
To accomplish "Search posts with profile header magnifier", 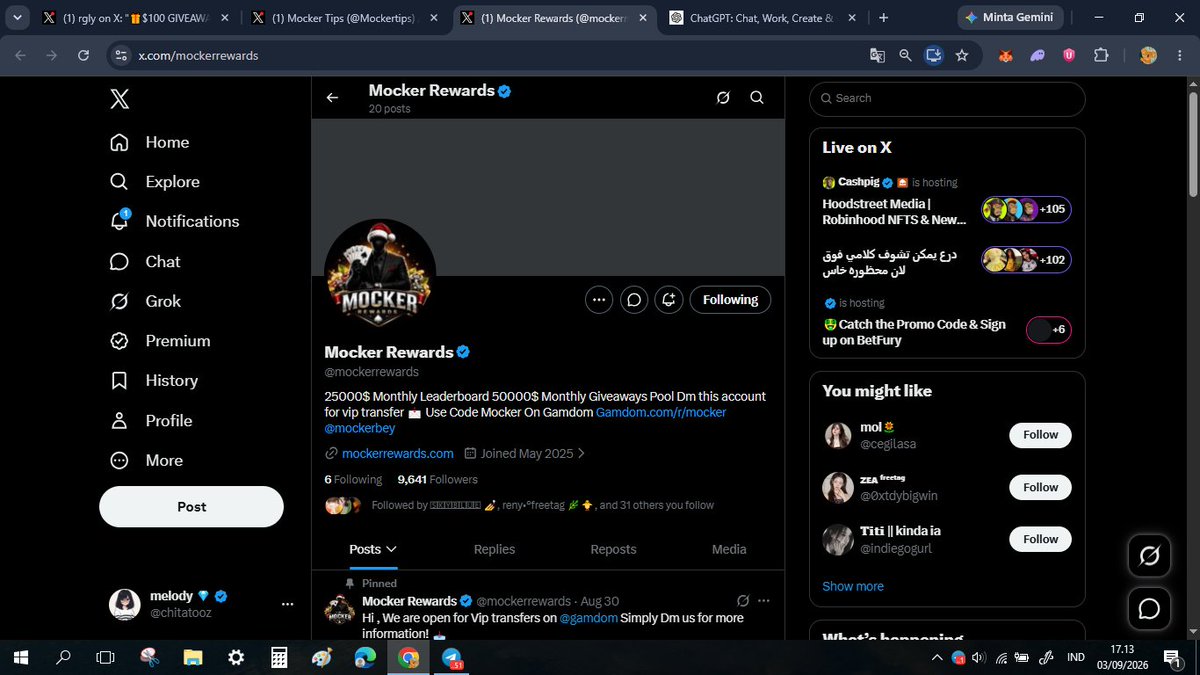I will (x=757, y=98).
